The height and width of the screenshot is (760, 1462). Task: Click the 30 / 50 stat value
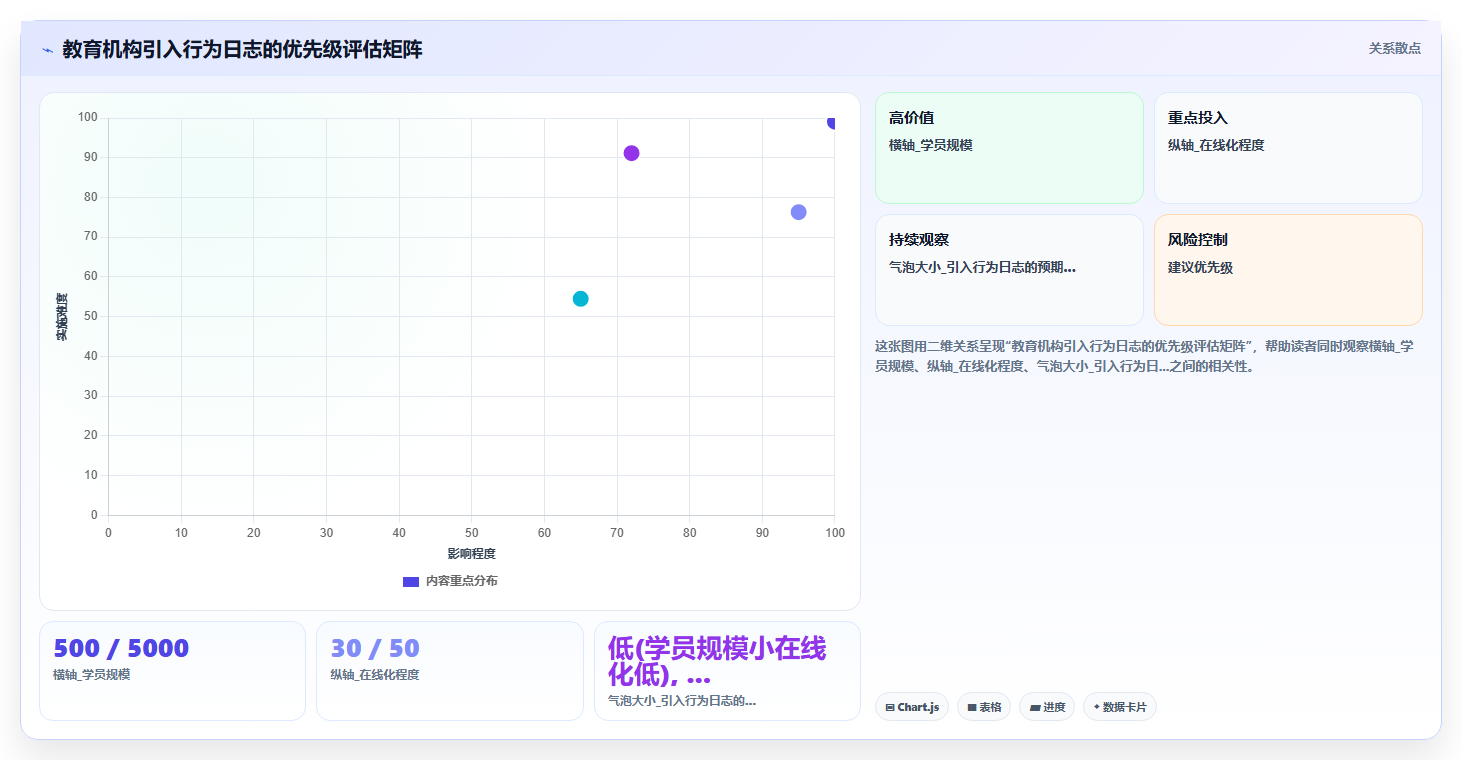pos(375,648)
